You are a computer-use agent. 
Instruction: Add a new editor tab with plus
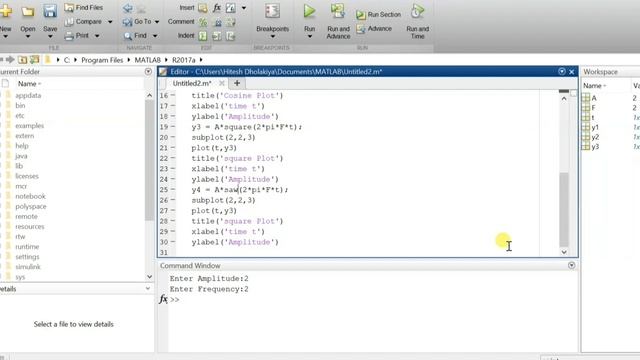[237, 83]
